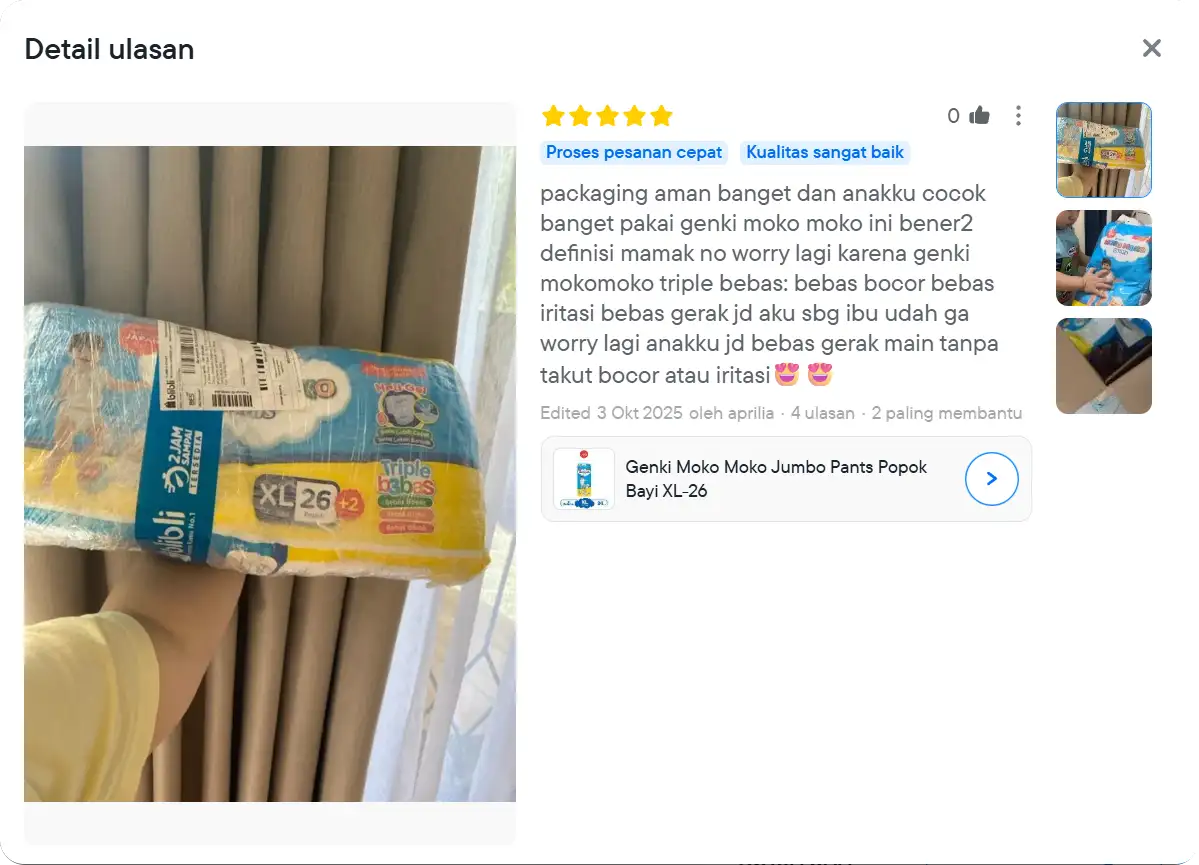Image resolution: width=1199 pixels, height=865 pixels.
Task: Click the like count number zero
Action: click(x=954, y=115)
